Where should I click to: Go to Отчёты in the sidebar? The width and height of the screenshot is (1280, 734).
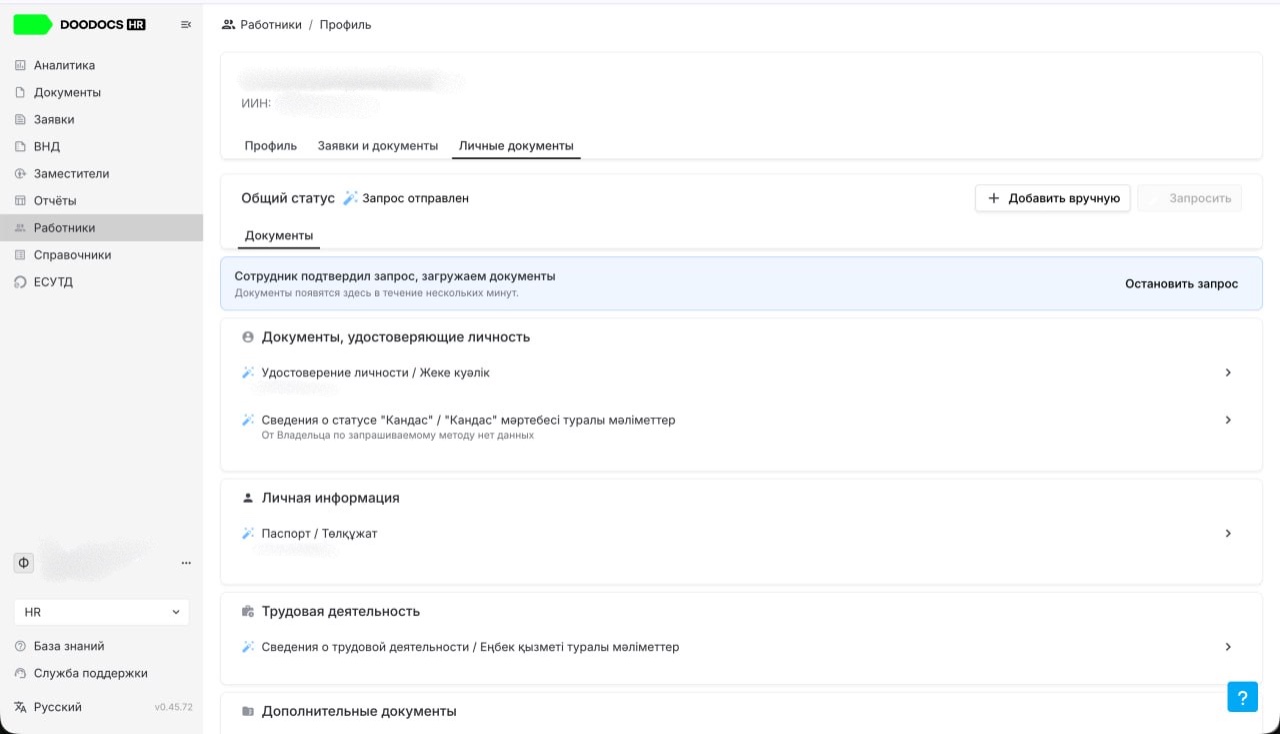click(55, 200)
